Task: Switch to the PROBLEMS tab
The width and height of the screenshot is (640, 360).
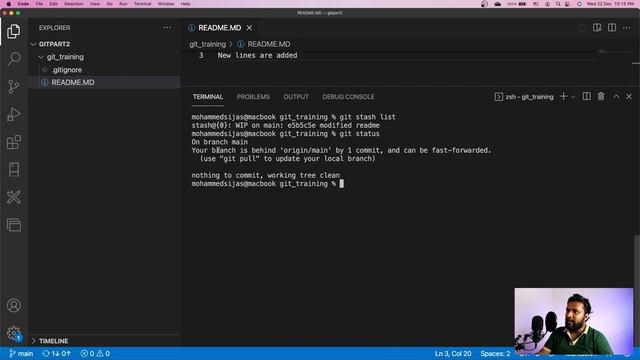Action: point(253,97)
